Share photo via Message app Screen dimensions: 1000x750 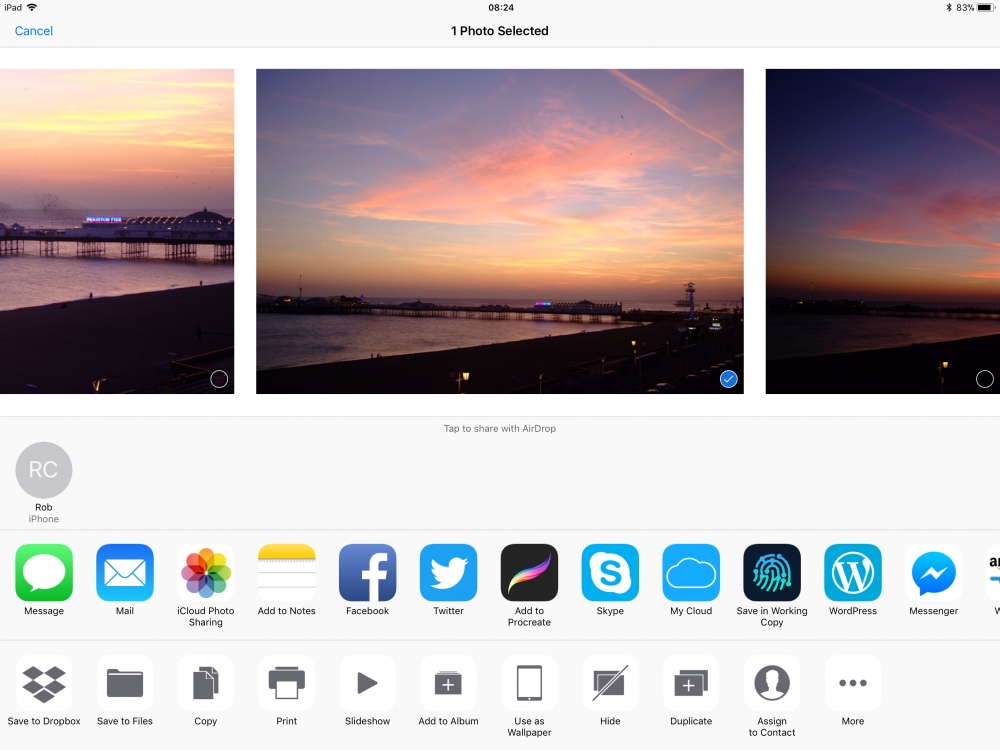pos(44,573)
